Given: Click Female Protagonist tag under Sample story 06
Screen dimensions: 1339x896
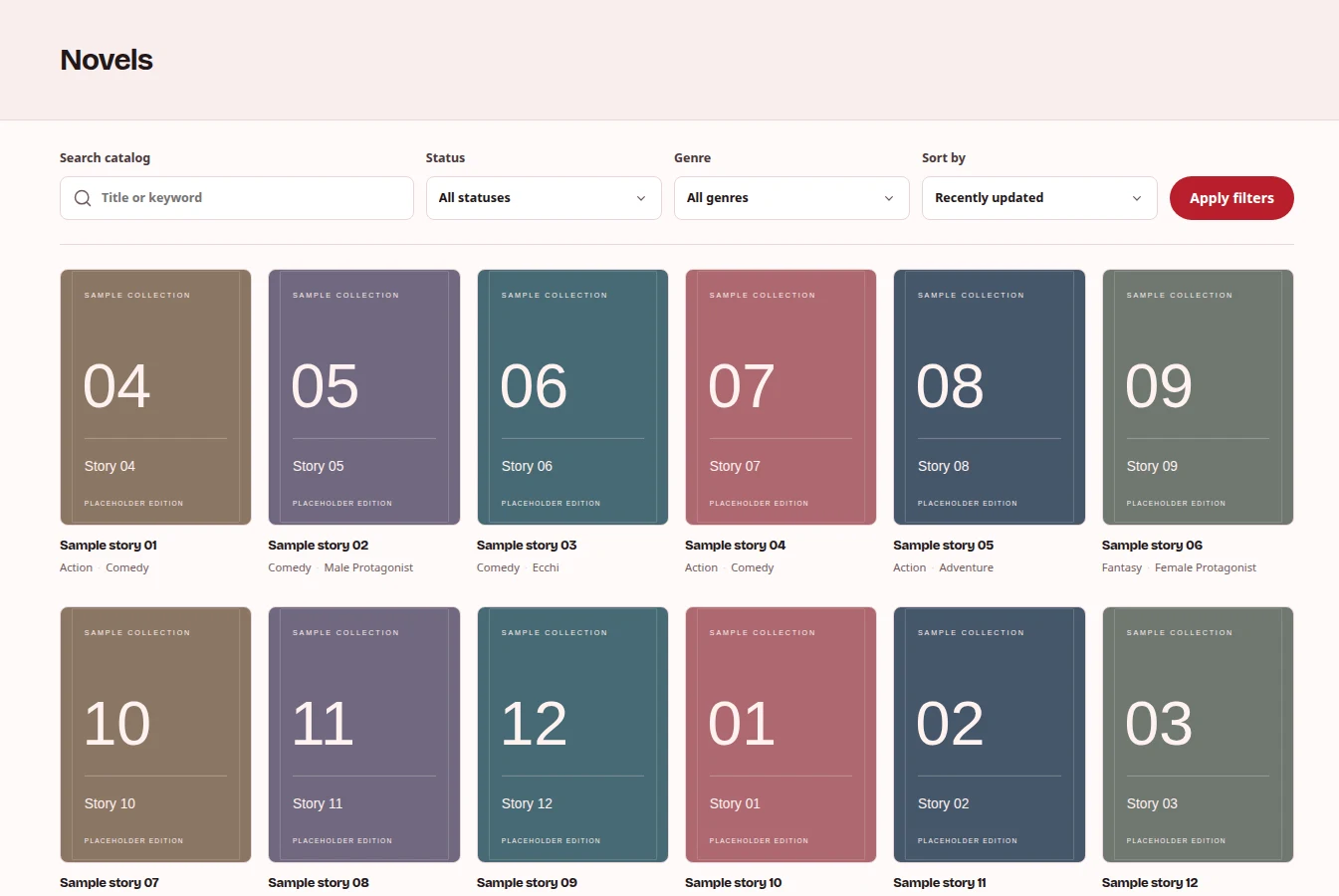Looking at the screenshot, I should (1206, 567).
